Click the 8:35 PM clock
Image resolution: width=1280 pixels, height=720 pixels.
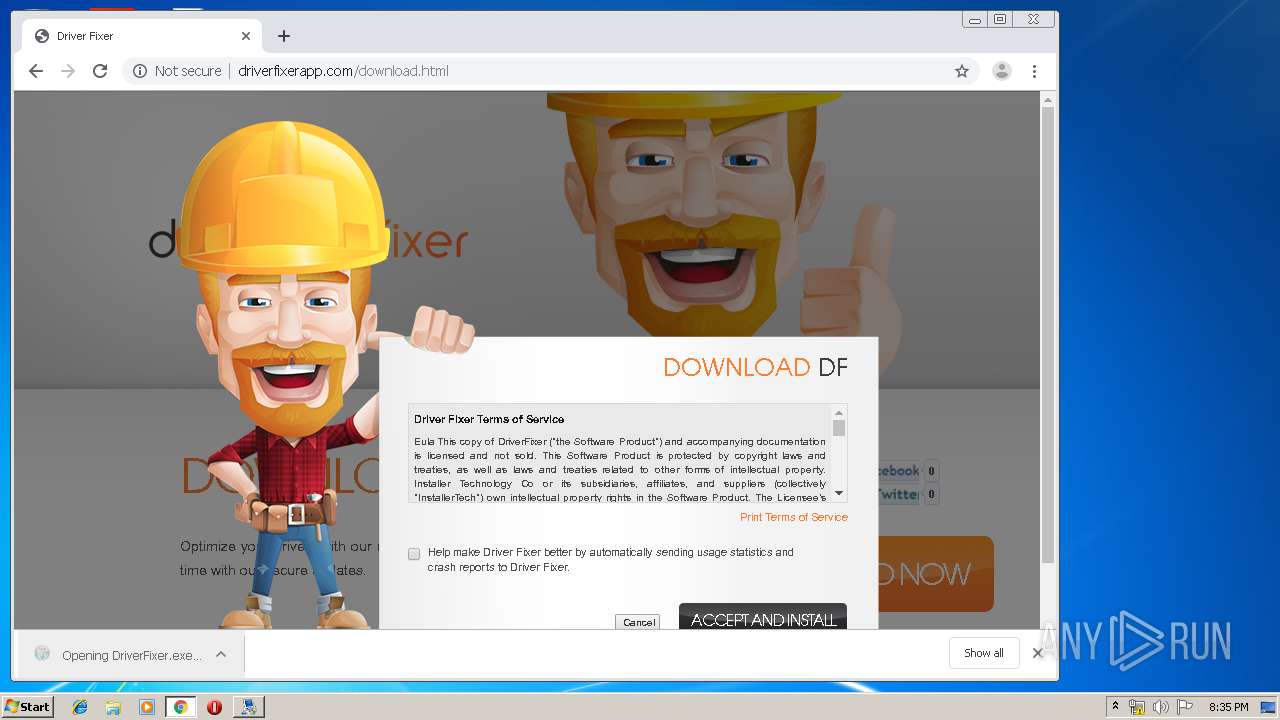click(1228, 707)
